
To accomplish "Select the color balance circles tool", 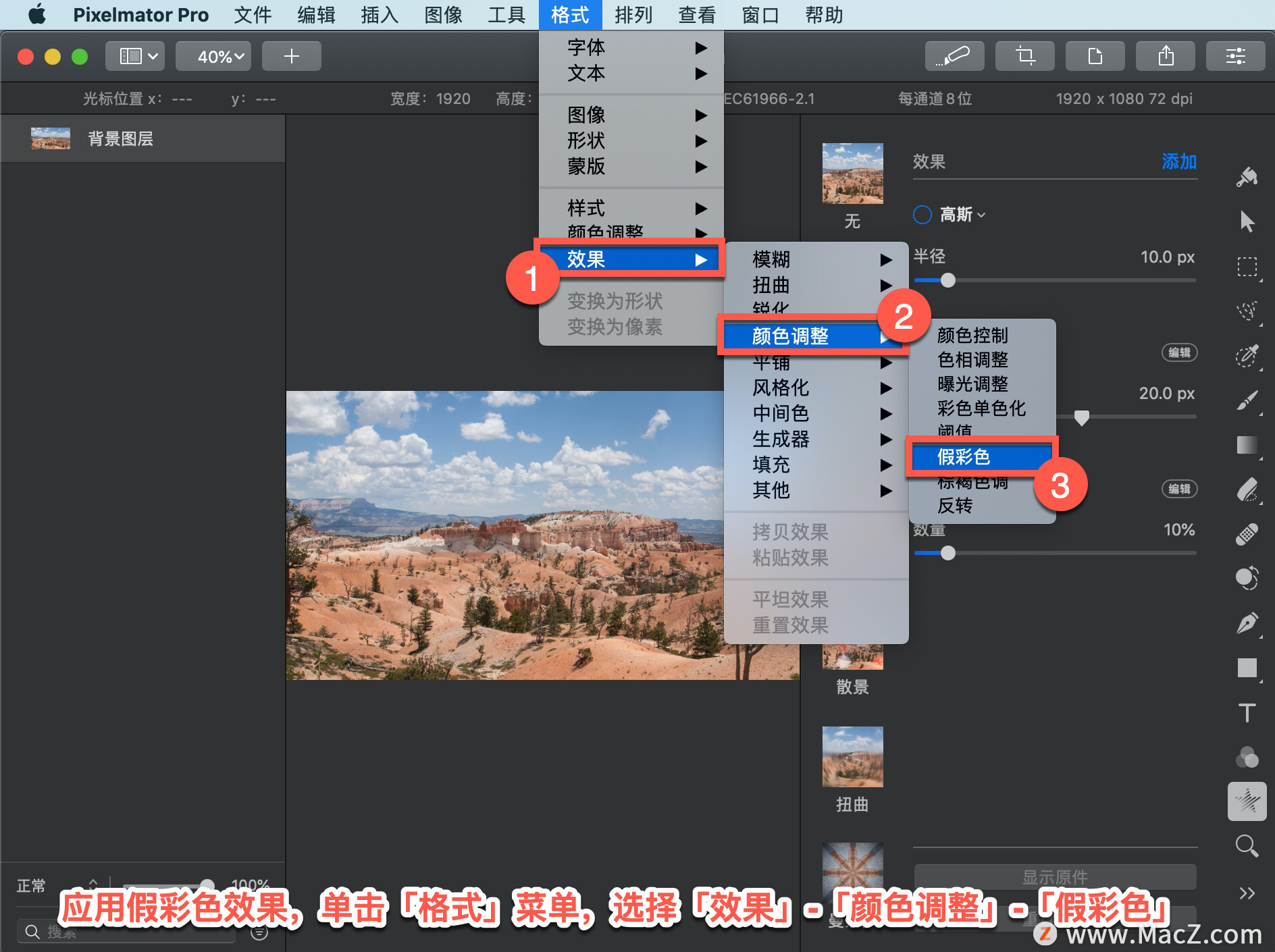I will 1247,757.
